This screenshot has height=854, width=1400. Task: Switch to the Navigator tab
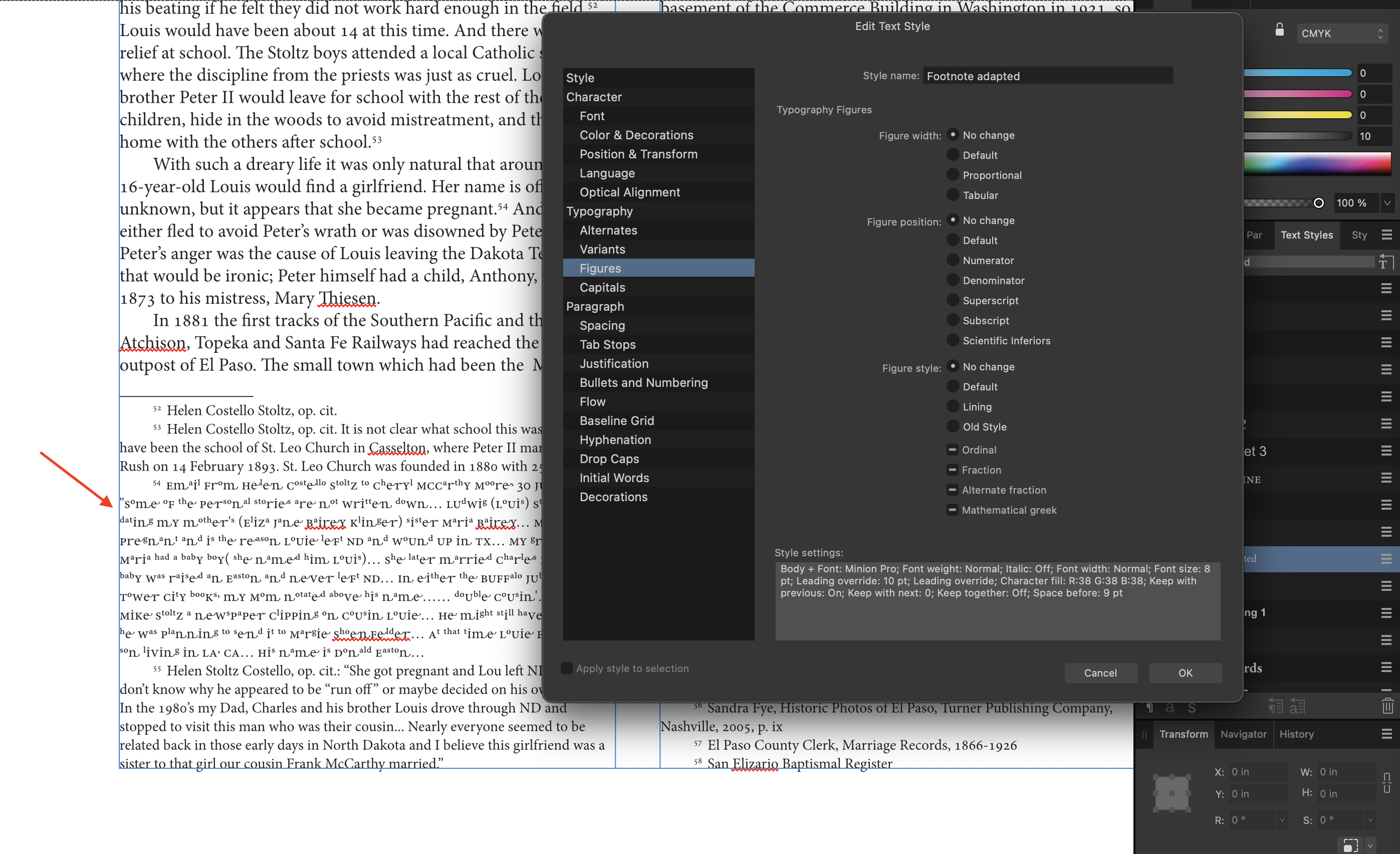coord(1243,734)
